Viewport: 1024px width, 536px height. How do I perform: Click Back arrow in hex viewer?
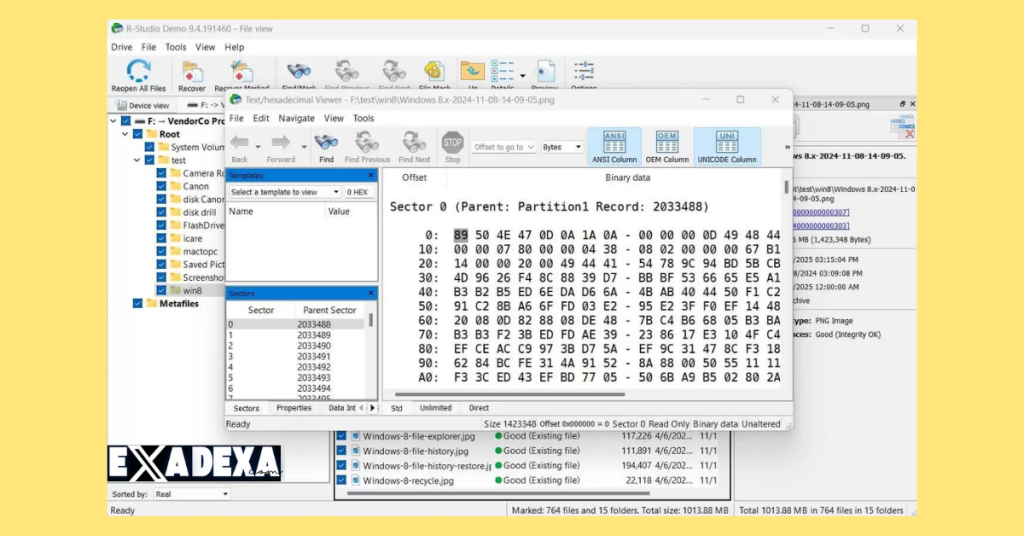point(240,148)
